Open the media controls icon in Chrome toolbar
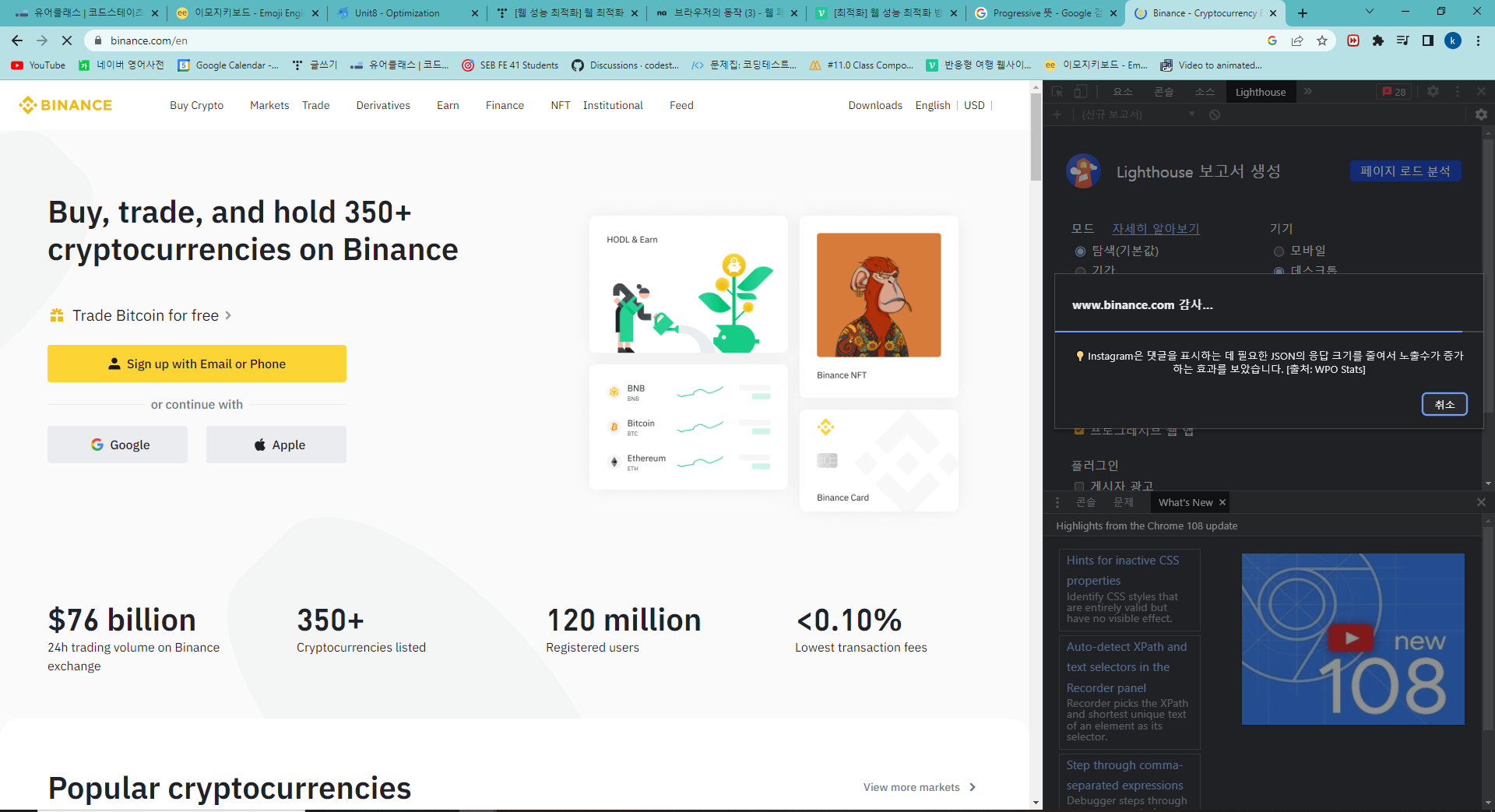The height and width of the screenshot is (812, 1495). [1403, 40]
